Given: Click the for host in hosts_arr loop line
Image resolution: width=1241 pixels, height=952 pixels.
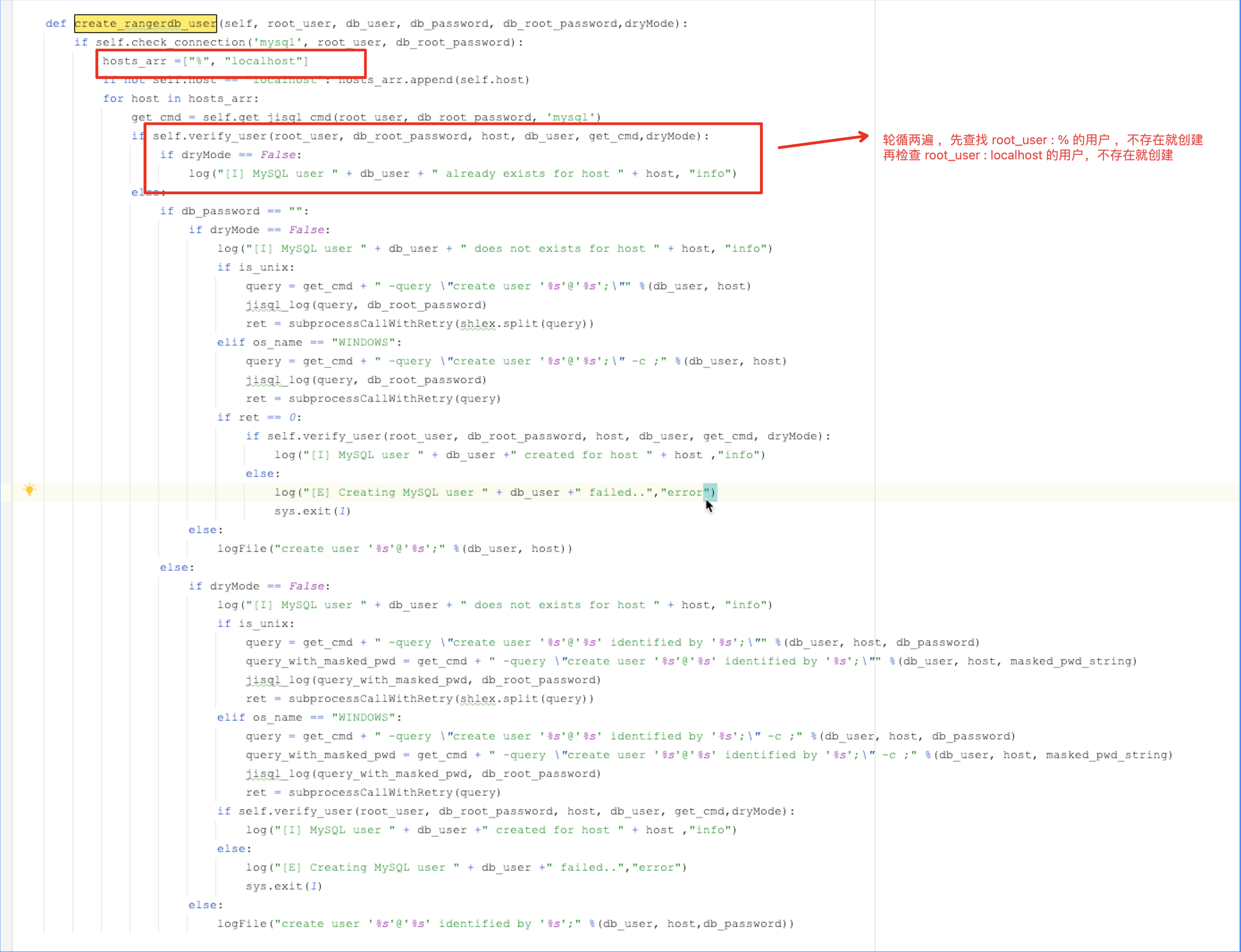Looking at the screenshot, I should 180,98.
